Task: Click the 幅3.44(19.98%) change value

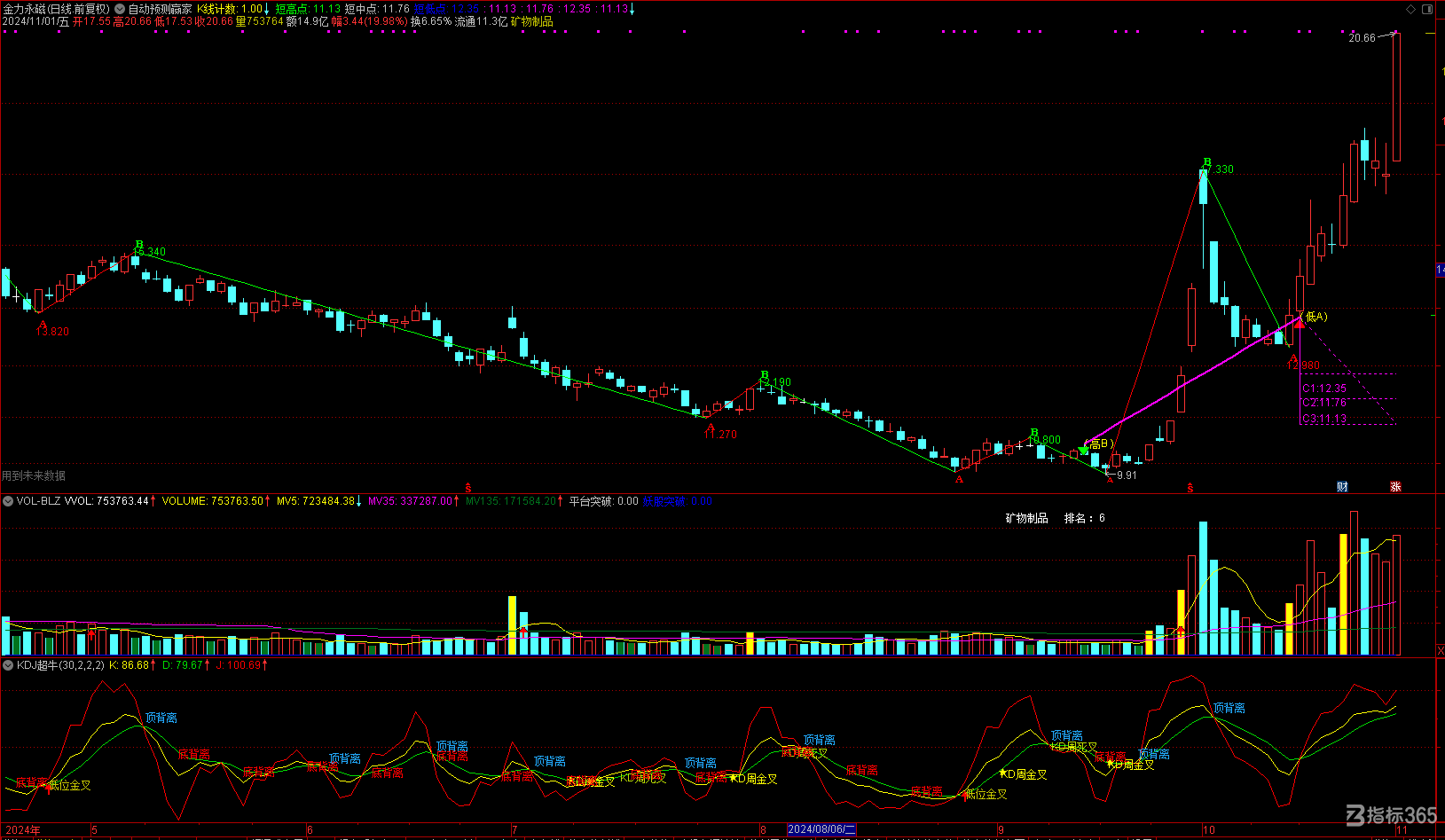Action: point(370,21)
